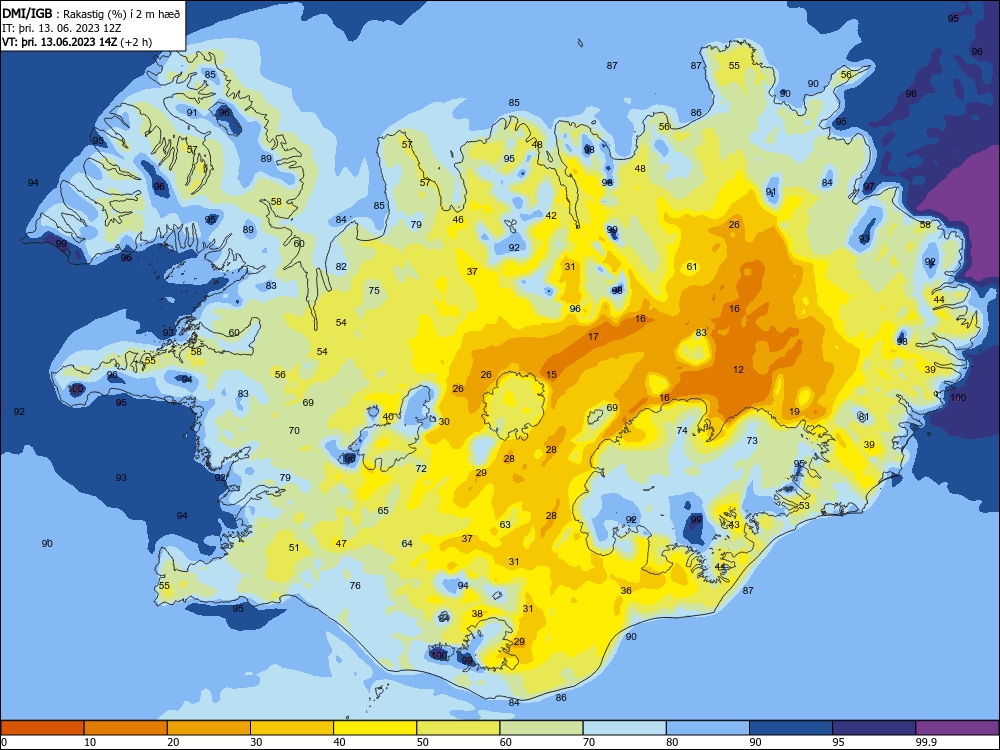Select the map value '61'

(692, 267)
